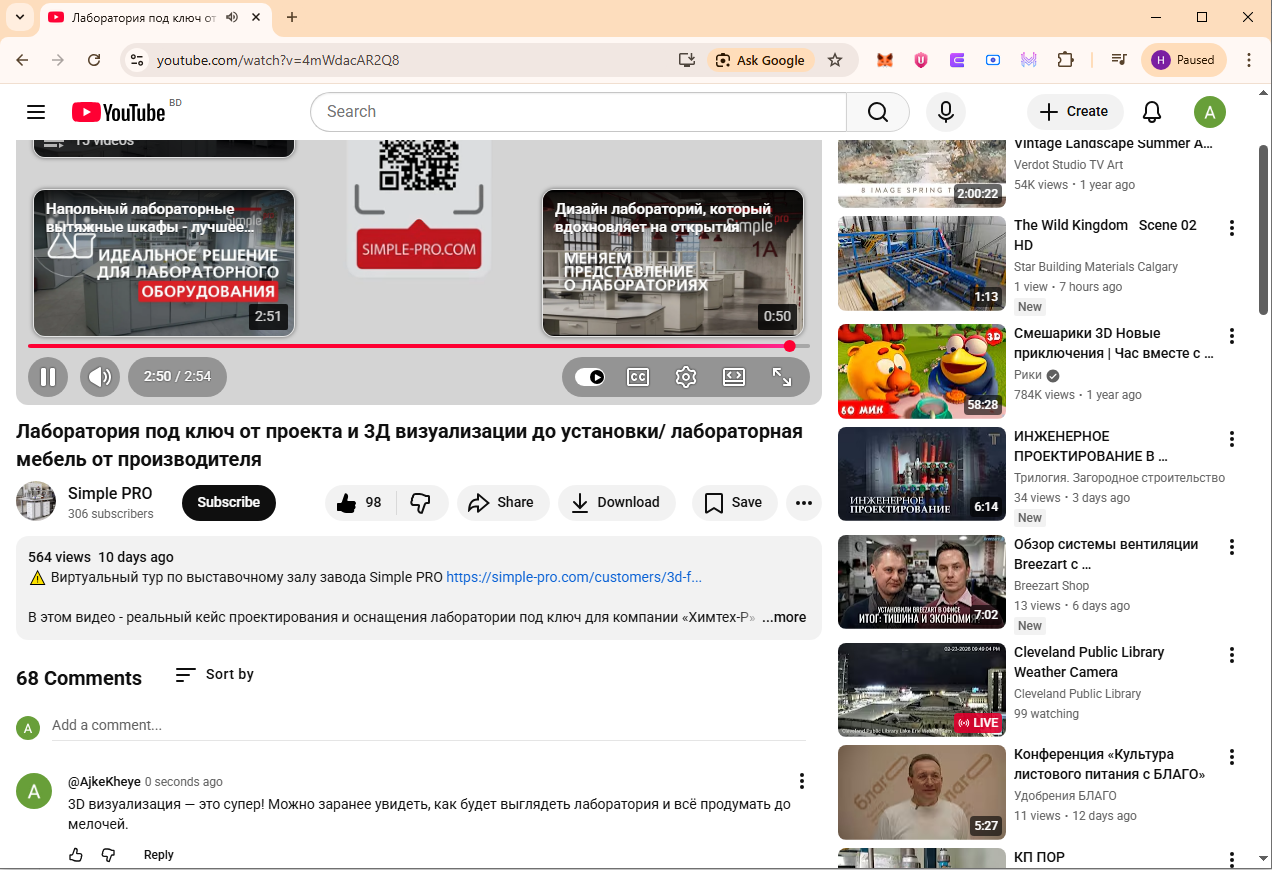
Task: Toggle closed captions CC
Action: point(637,377)
